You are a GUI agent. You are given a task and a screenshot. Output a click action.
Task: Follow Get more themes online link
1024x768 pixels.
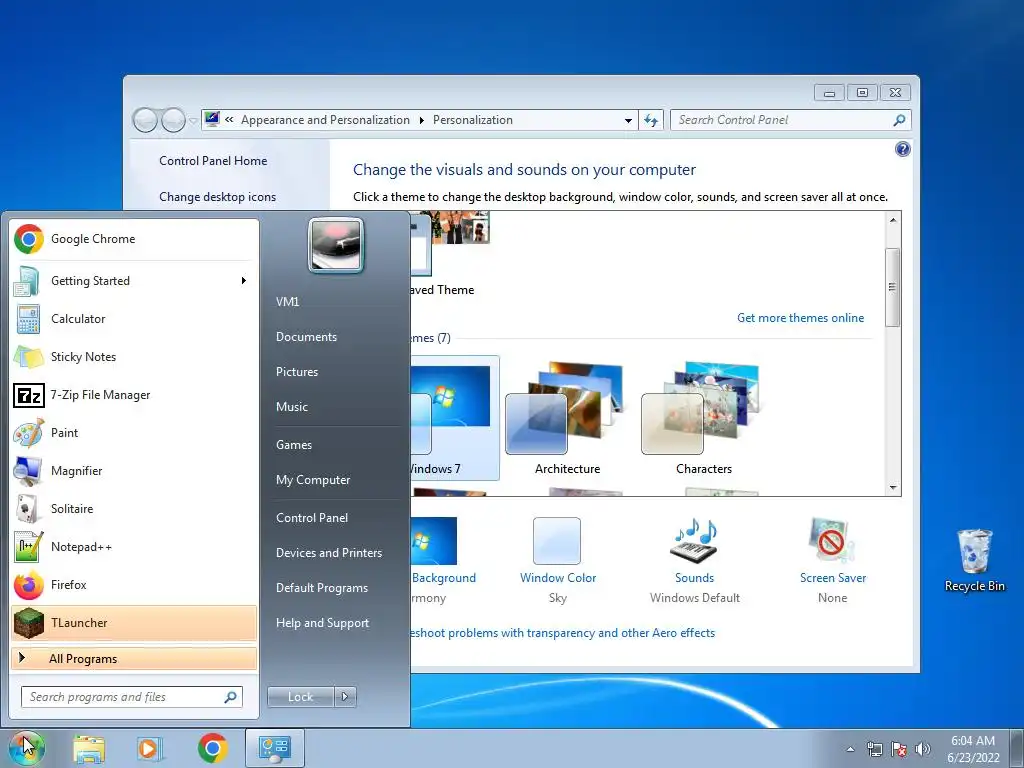tap(800, 318)
